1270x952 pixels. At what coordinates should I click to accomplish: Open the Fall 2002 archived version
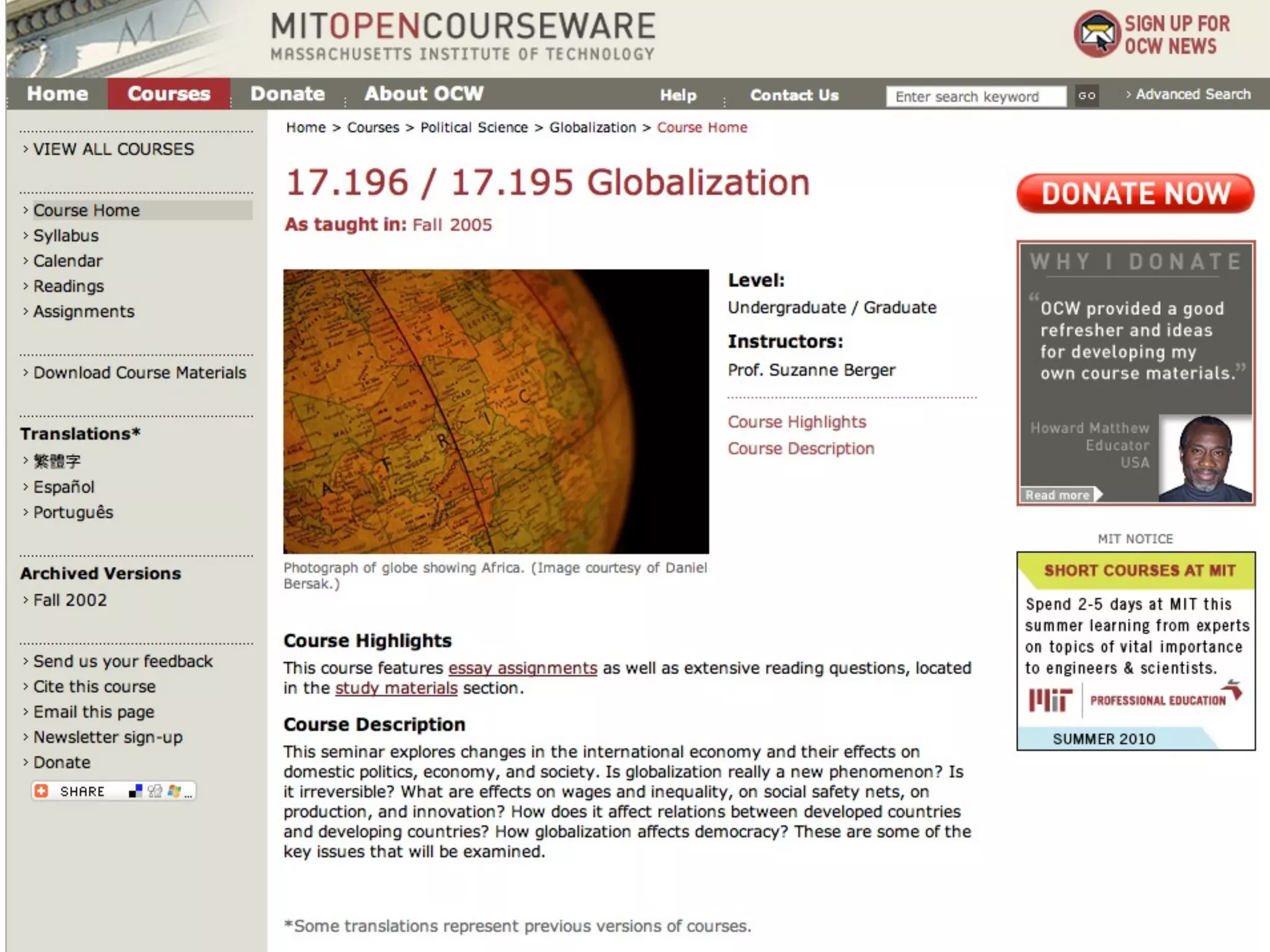69,600
